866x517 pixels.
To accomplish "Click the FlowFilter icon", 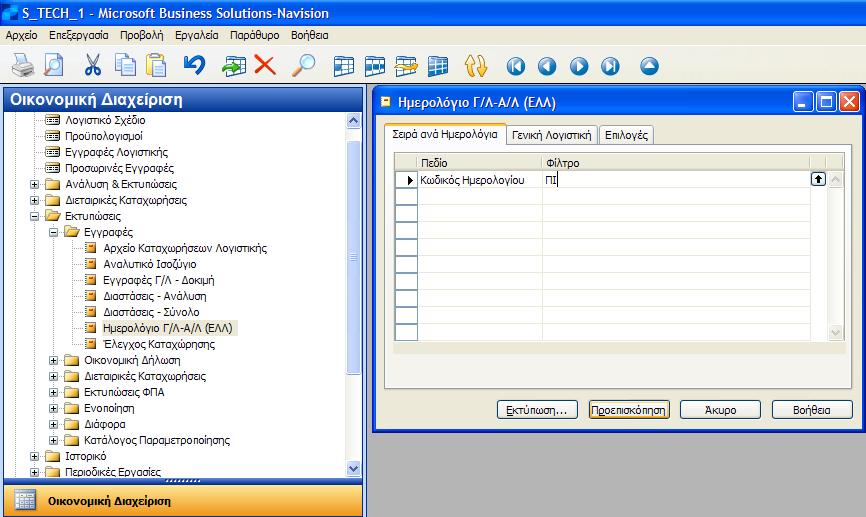I will 406,66.
